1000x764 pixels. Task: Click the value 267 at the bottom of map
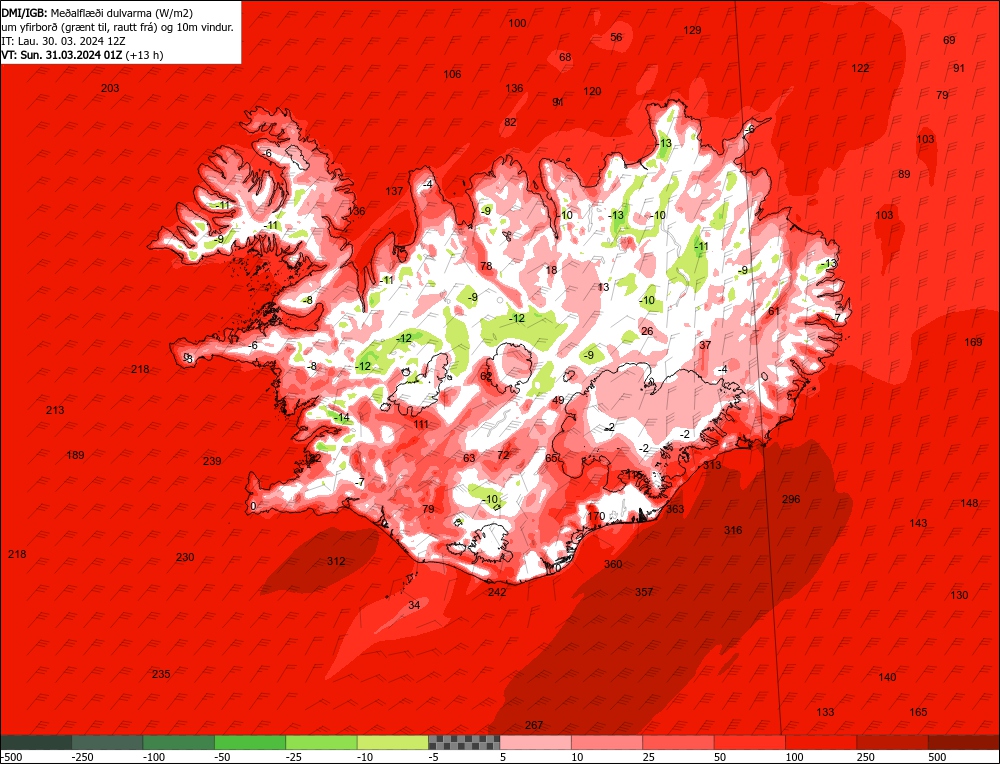click(x=534, y=725)
